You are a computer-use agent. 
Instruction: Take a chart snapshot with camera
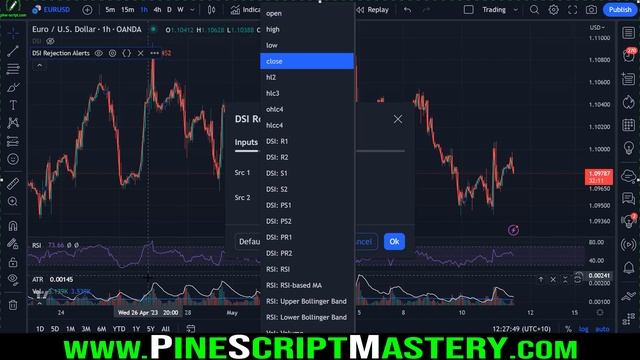click(x=591, y=10)
